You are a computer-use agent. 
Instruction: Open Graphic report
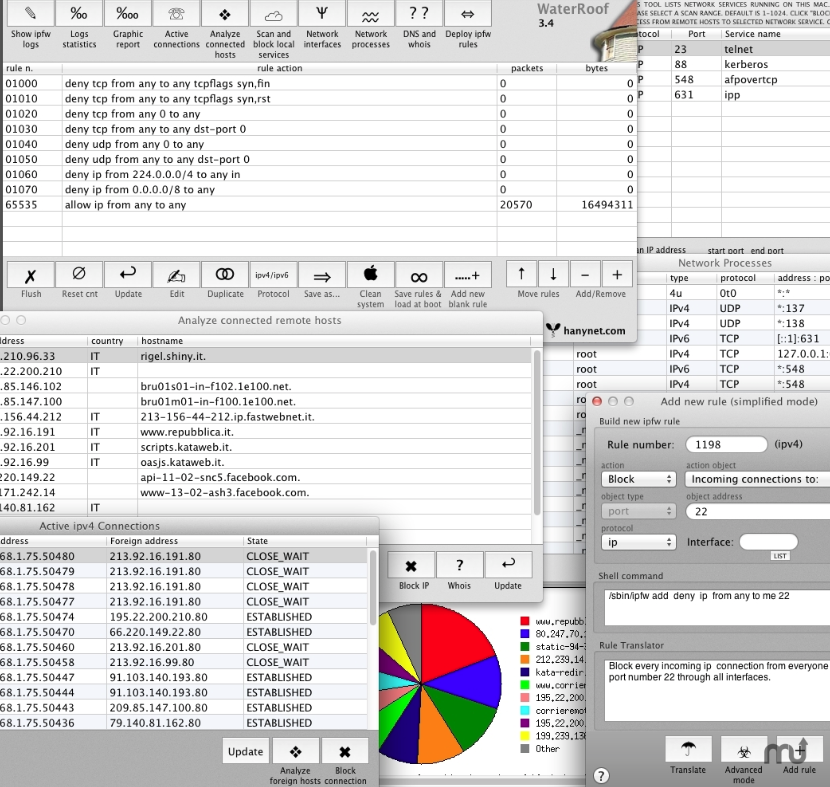(x=128, y=13)
